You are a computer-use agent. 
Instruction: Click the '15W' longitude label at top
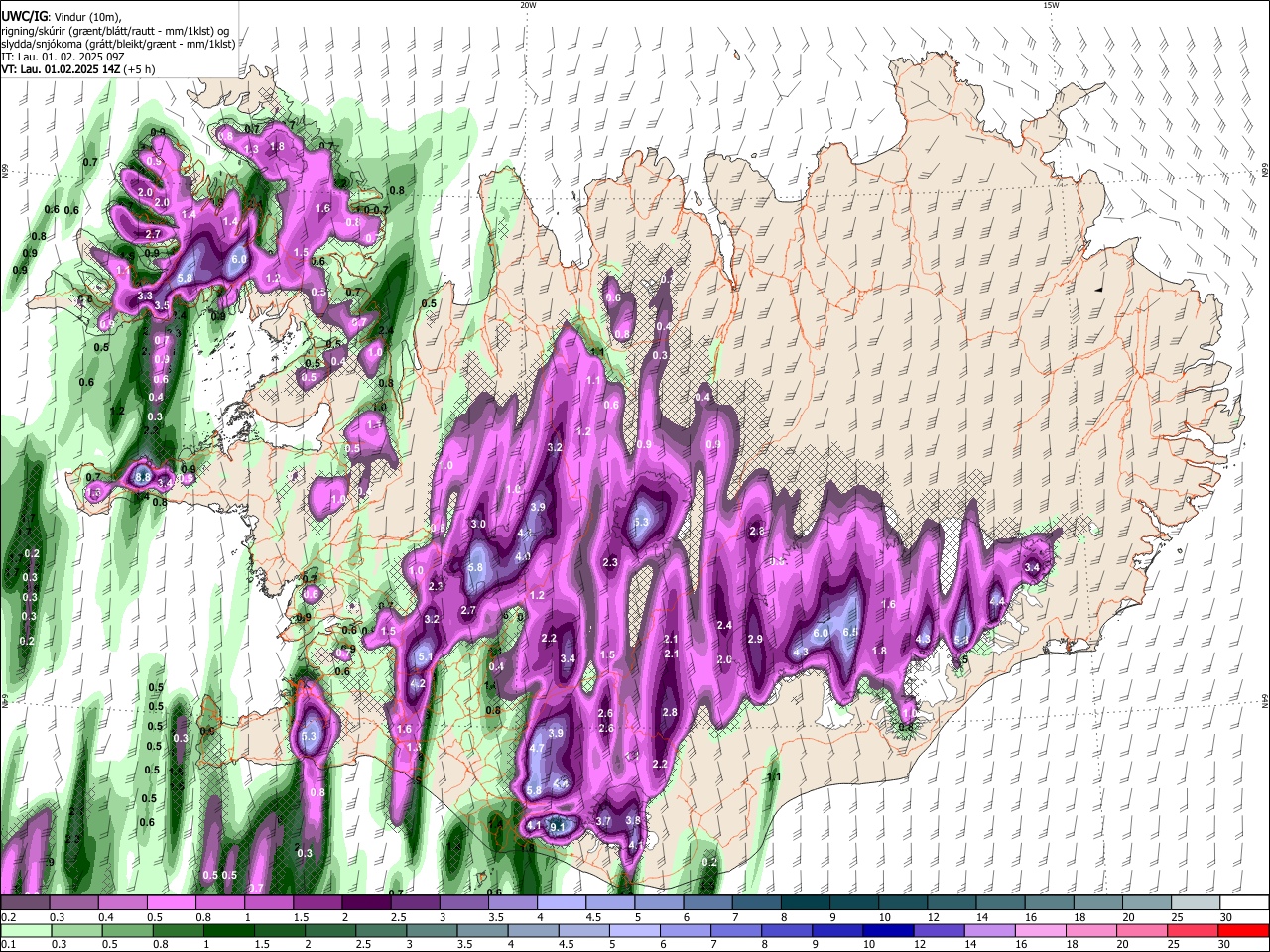(x=1051, y=5)
